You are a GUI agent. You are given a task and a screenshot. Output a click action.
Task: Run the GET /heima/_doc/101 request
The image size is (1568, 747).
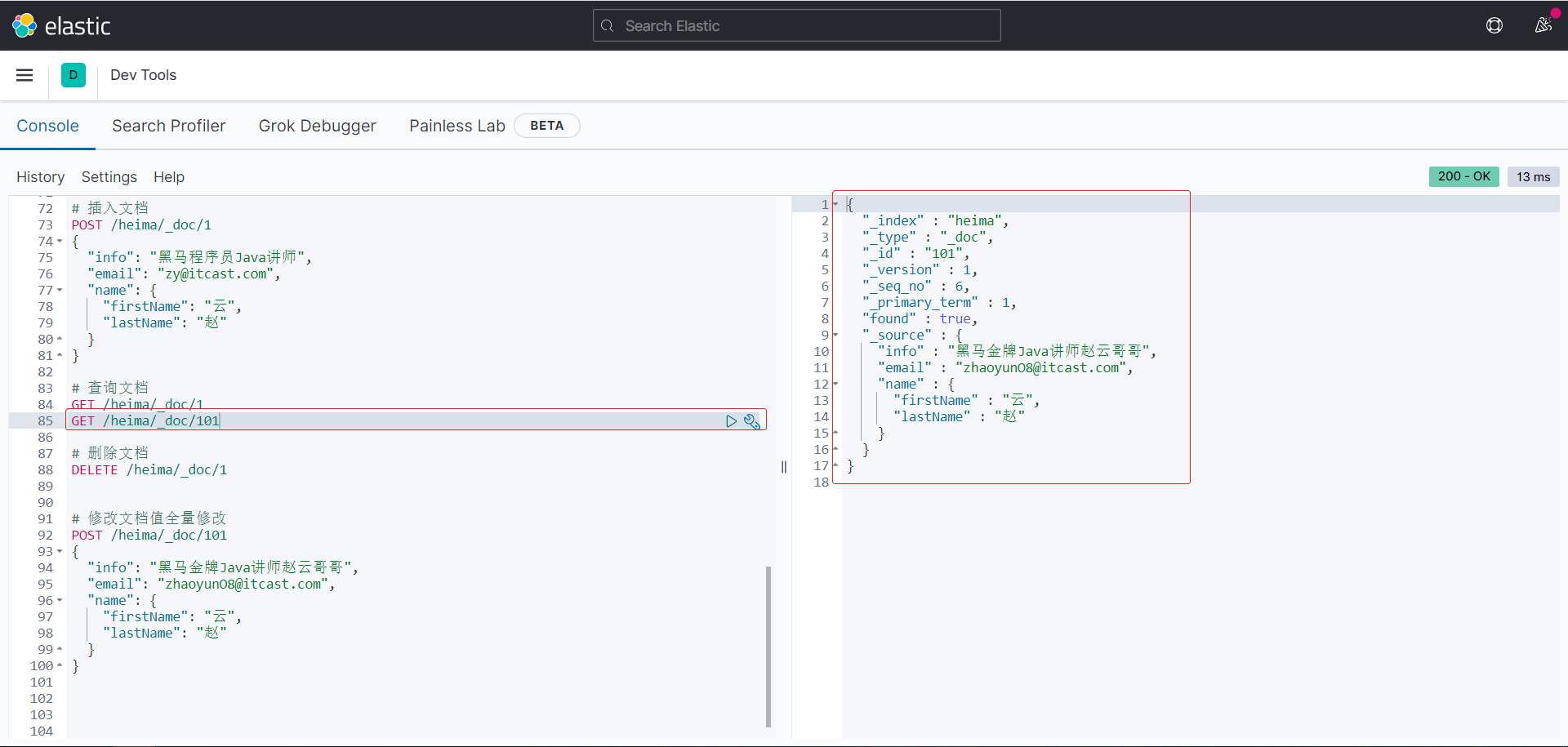point(731,421)
